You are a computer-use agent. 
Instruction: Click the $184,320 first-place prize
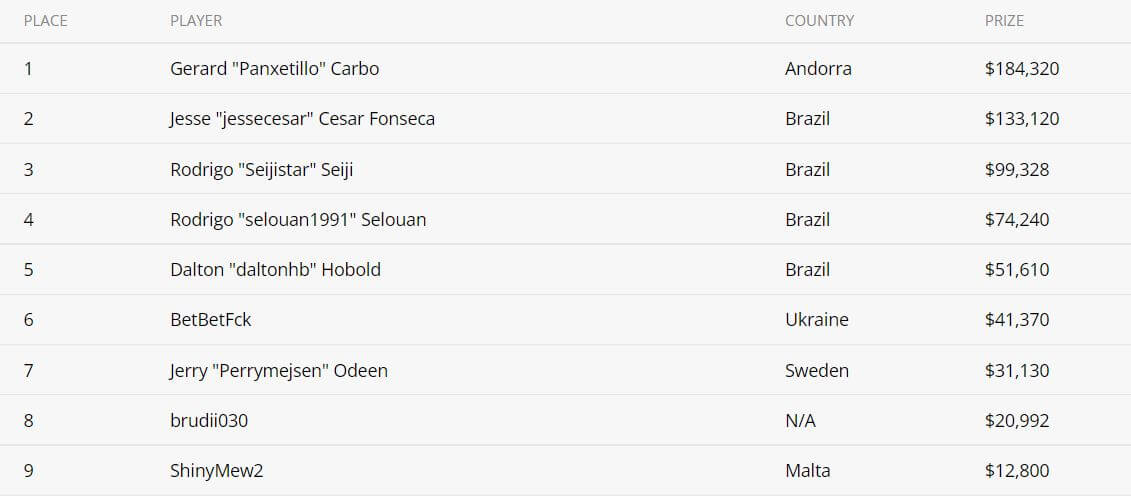(1021, 69)
